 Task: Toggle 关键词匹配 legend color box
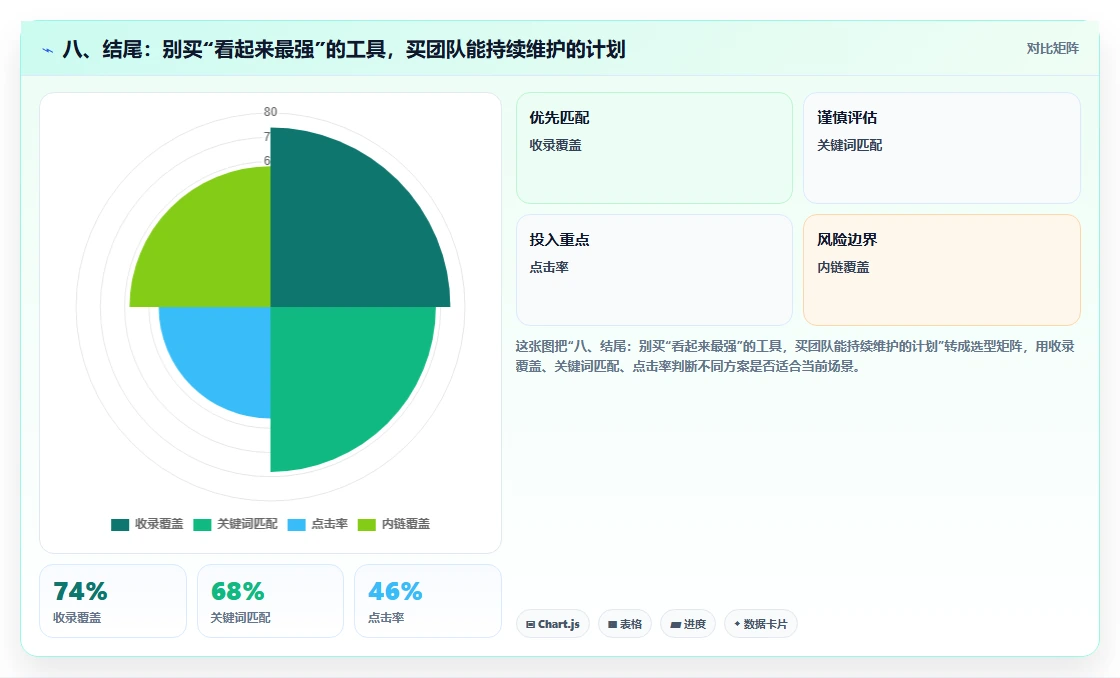pyautogui.click(x=202, y=524)
